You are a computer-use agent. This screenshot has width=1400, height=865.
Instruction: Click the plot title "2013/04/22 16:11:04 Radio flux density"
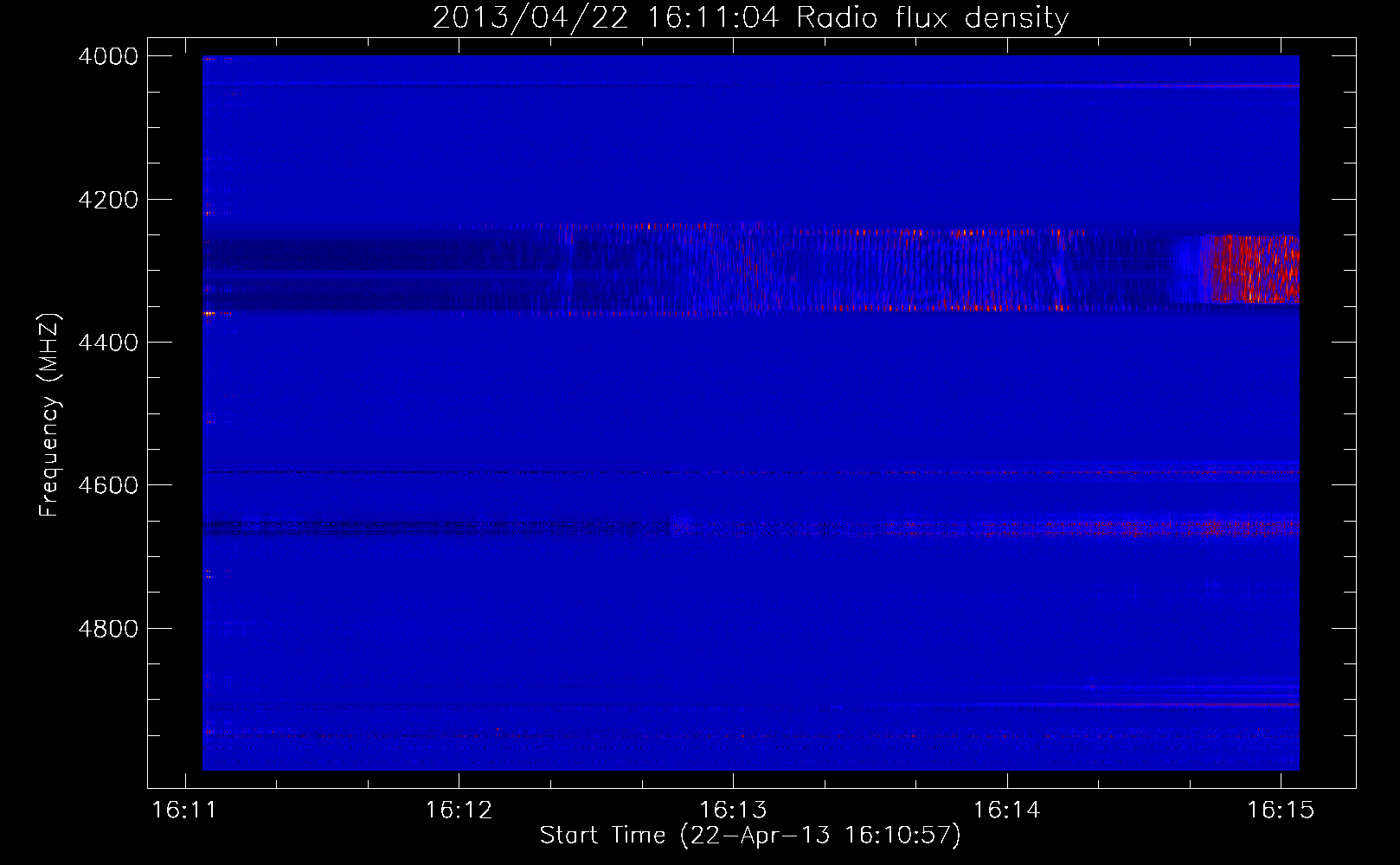[x=750, y=18]
